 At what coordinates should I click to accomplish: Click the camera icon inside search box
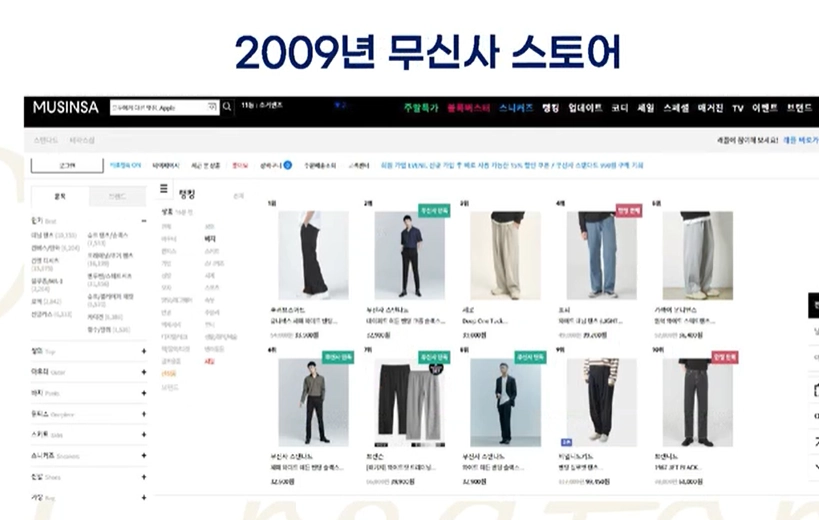pos(212,107)
